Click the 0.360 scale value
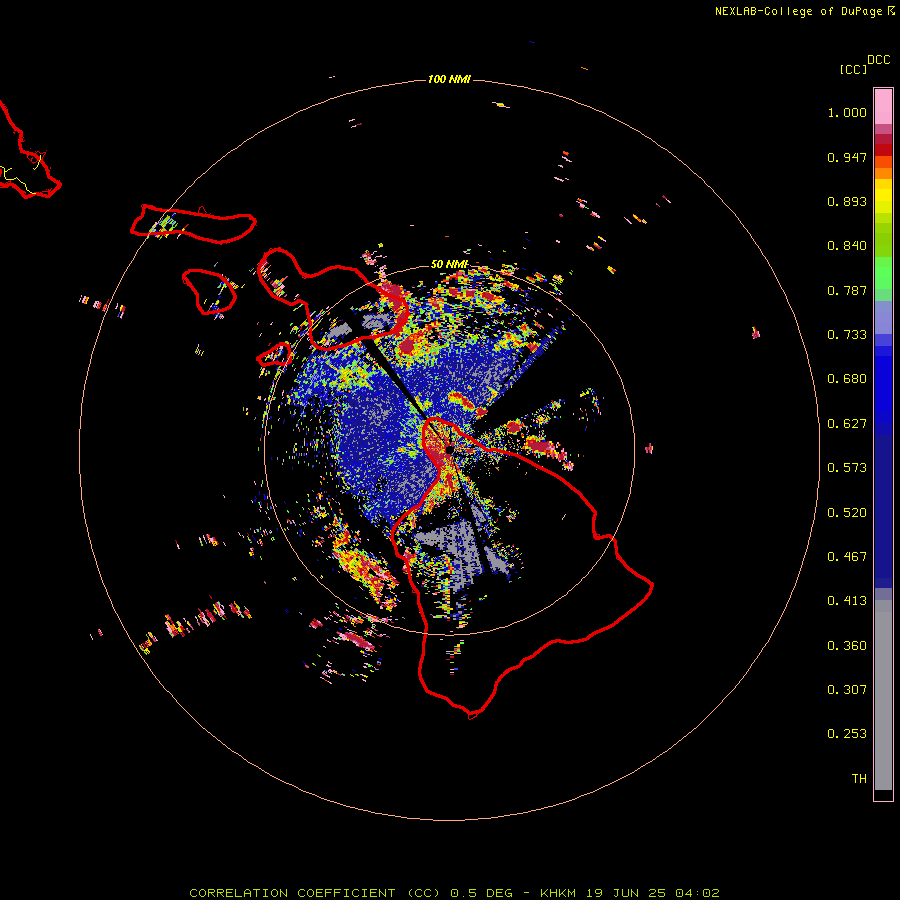Viewport: 900px width, 900px height. (847, 646)
